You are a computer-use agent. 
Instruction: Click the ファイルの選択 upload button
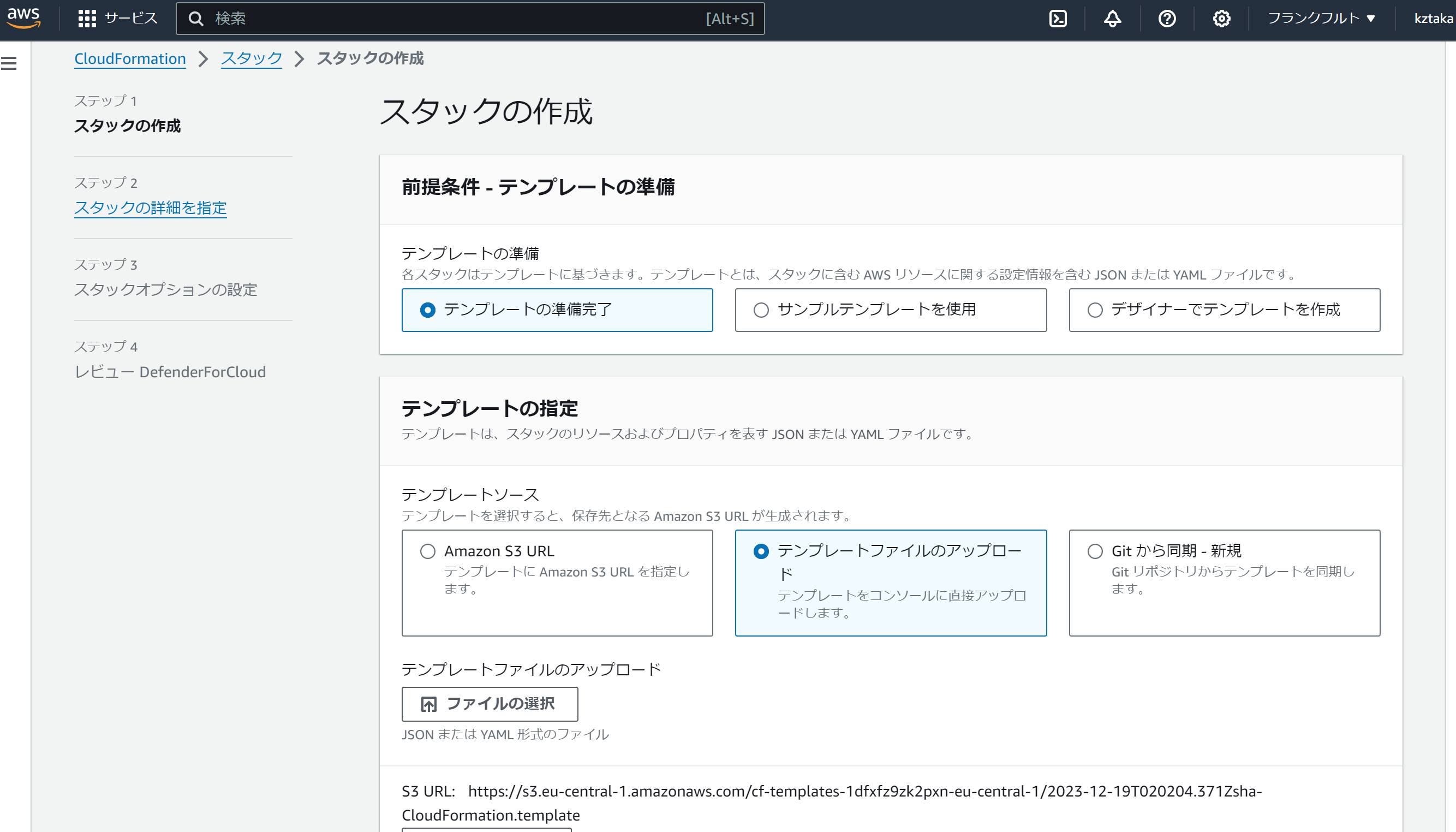[490, 703]
